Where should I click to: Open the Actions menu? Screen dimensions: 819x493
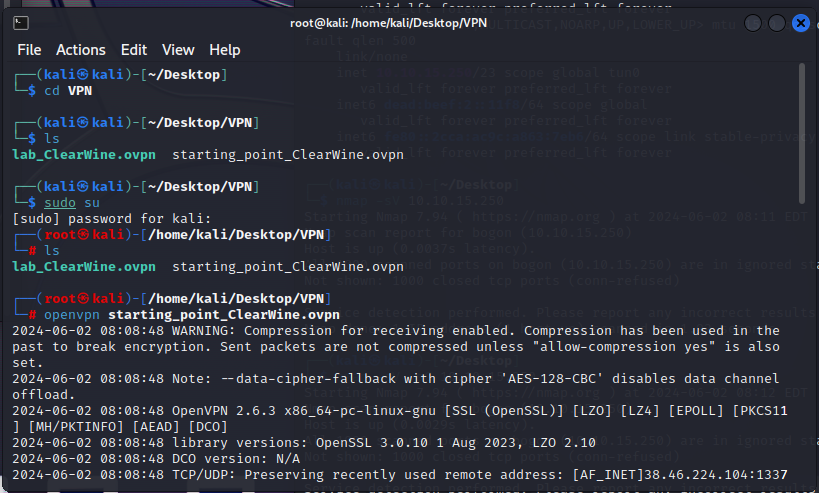click(80, 50)
